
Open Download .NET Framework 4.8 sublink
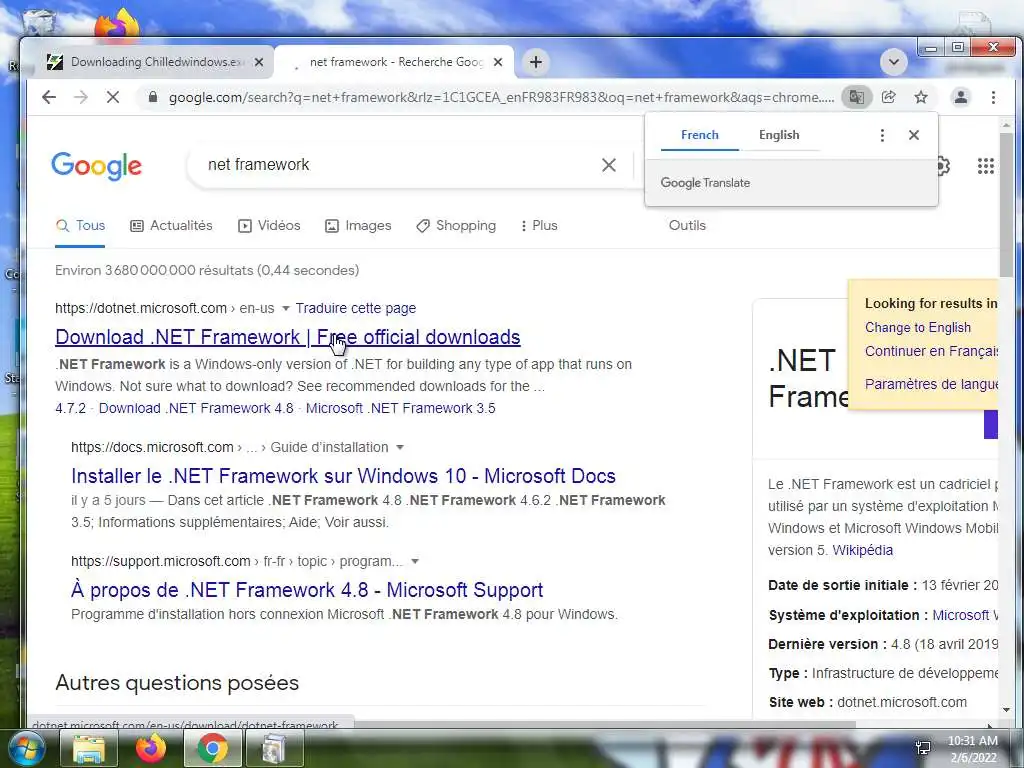point(196,408)
